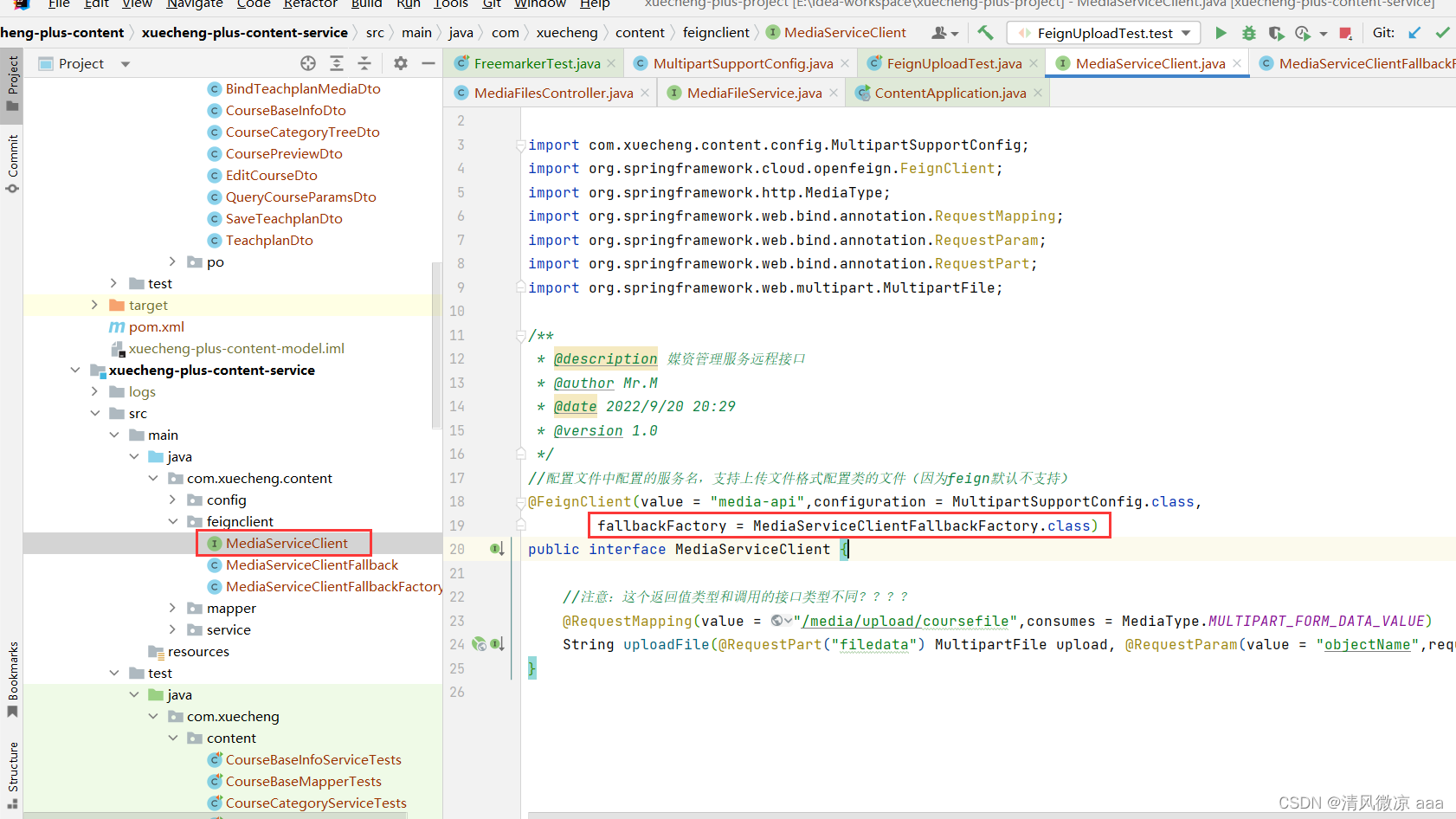
Task: Click the MediaServiceClient breadcrumb
Action: (x=845, y=33)
